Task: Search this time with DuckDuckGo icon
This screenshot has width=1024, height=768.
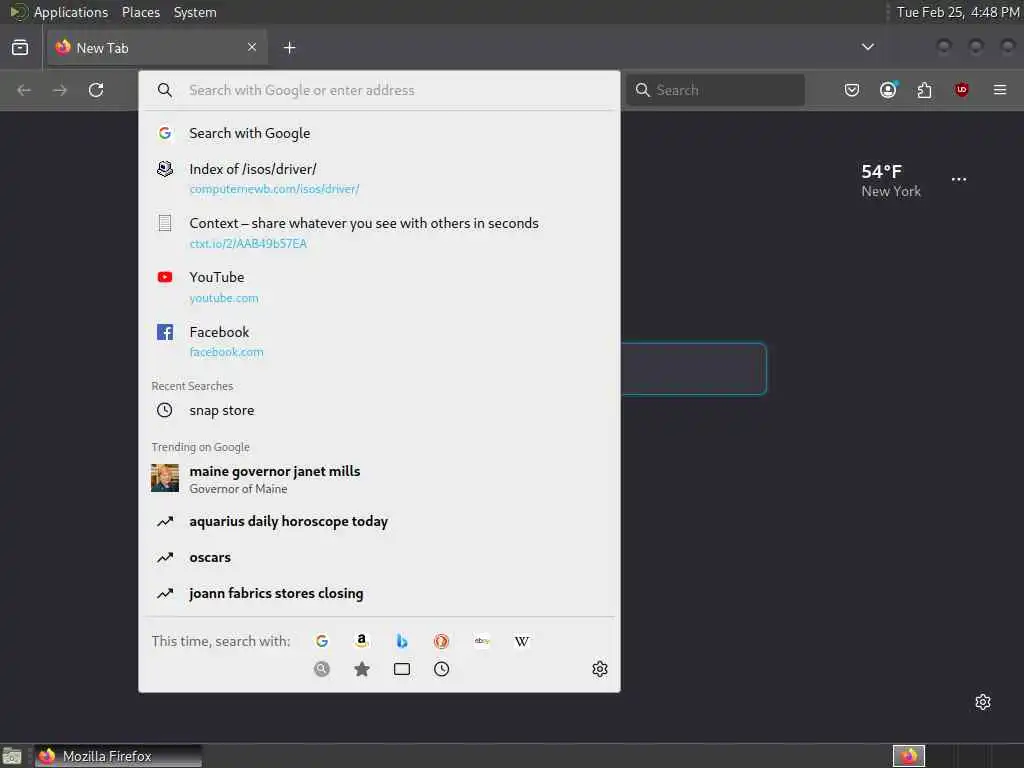Action: [x=441, y=641]
